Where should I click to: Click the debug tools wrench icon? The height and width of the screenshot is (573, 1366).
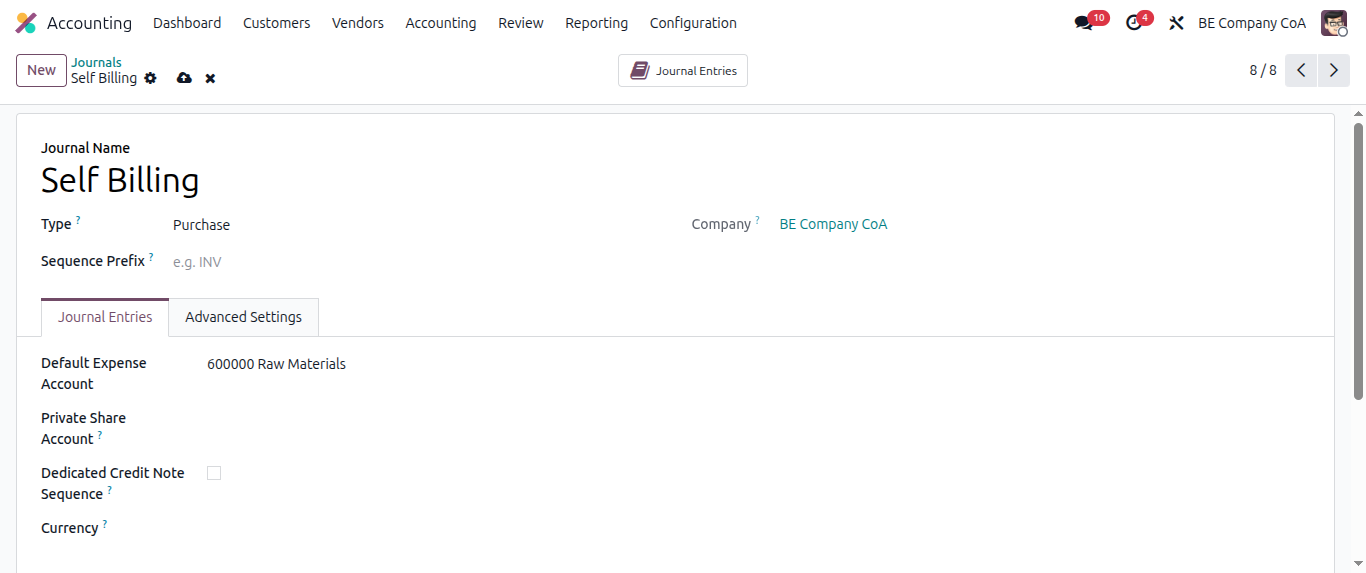(x=1176, y=23)
